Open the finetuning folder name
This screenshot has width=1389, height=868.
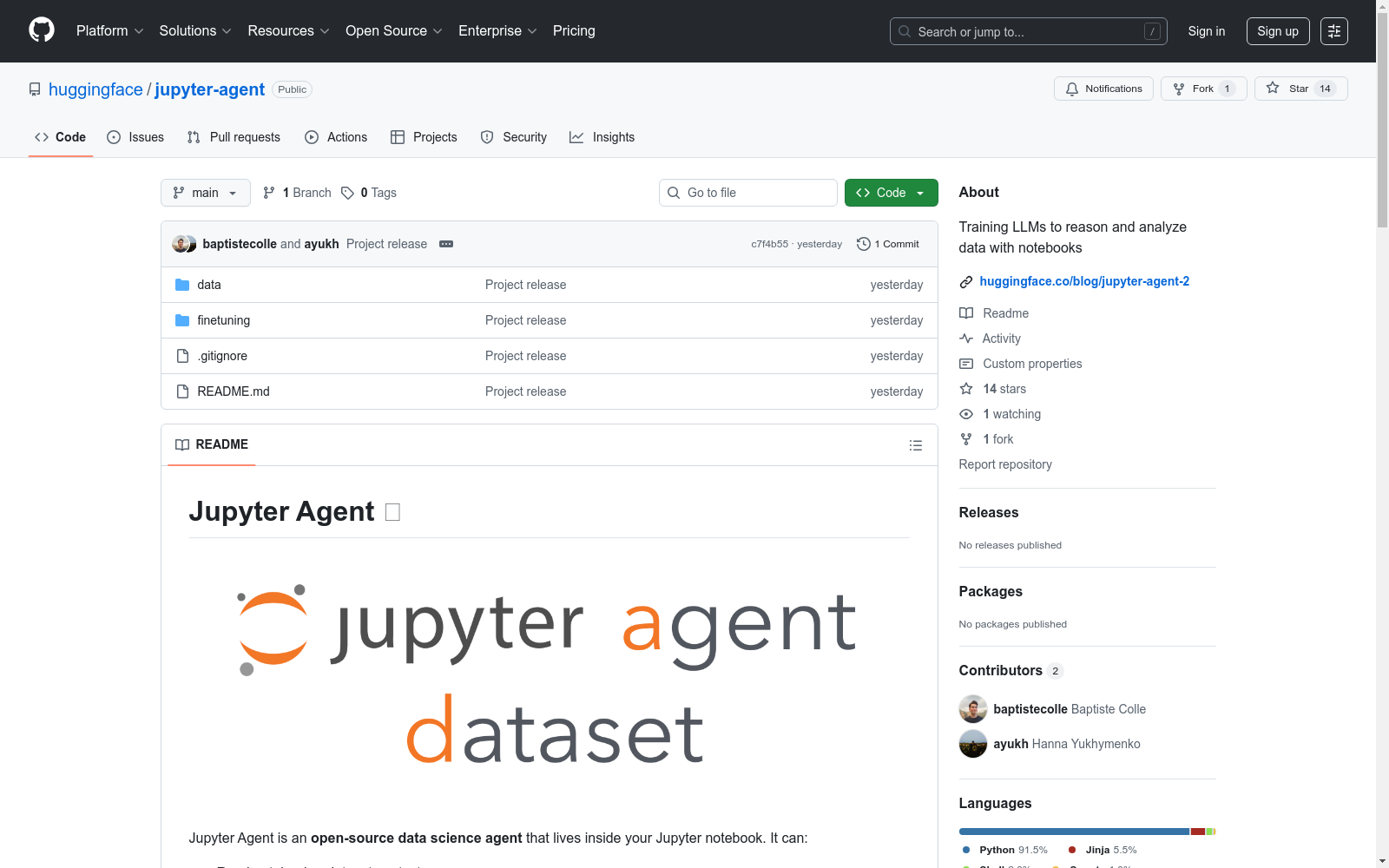coord(224,320)
